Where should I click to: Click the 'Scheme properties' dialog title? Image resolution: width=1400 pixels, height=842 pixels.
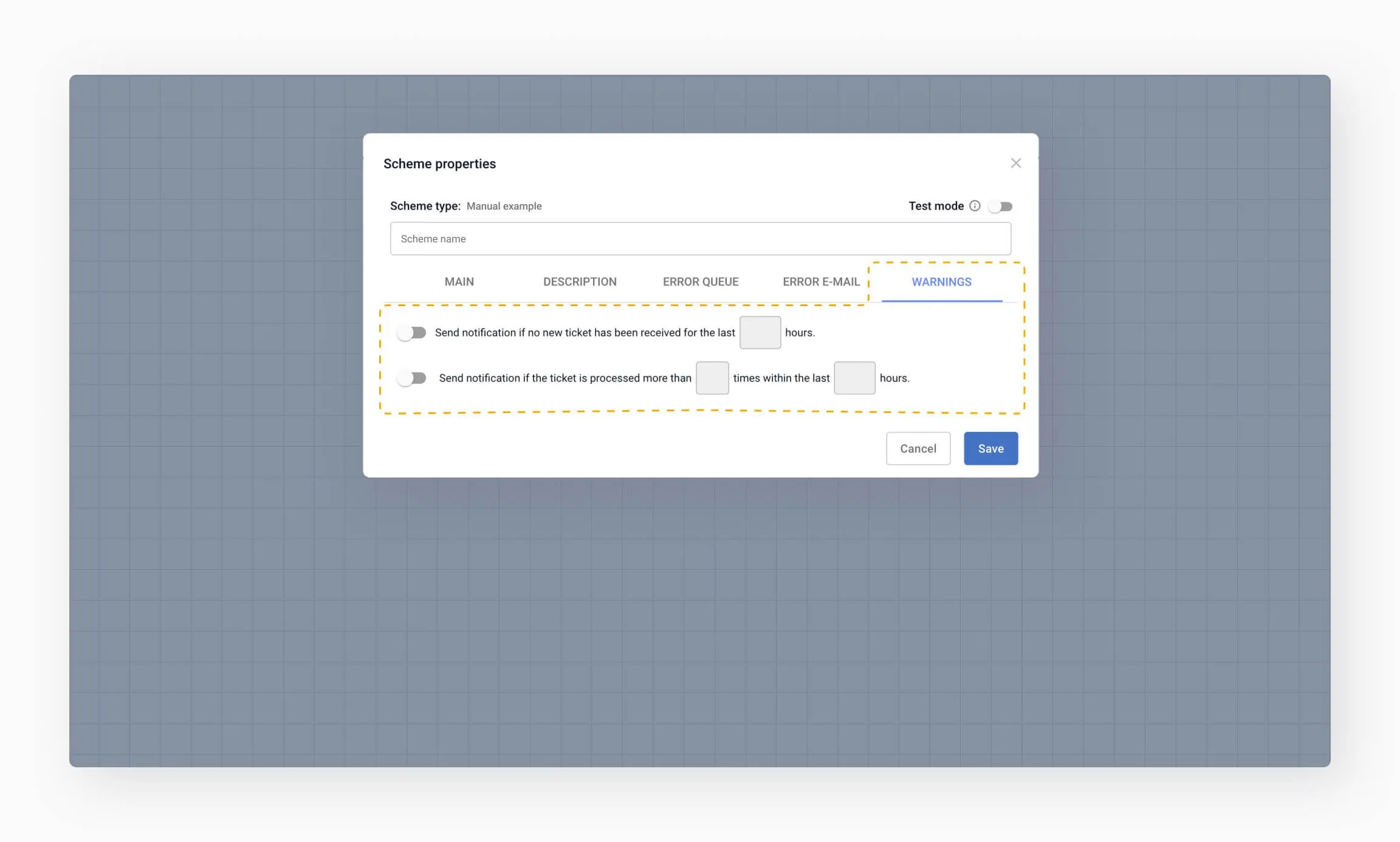(439, 163)
